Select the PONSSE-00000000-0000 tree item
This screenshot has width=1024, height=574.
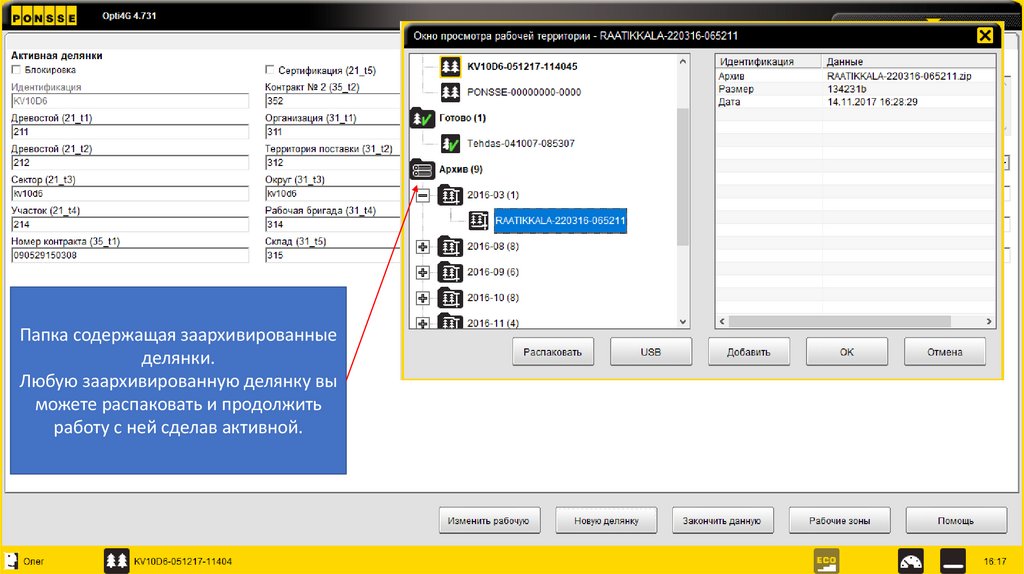pyautogui.click(x=524, y=92)
